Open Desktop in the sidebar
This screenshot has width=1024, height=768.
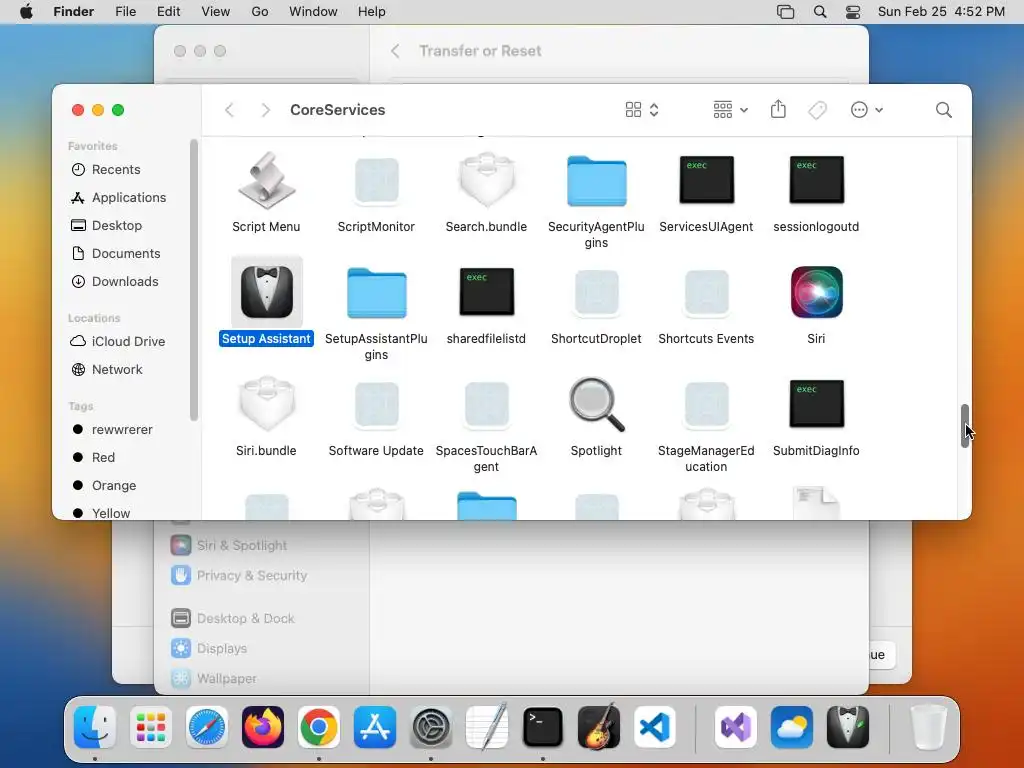(x=106, y=225)
